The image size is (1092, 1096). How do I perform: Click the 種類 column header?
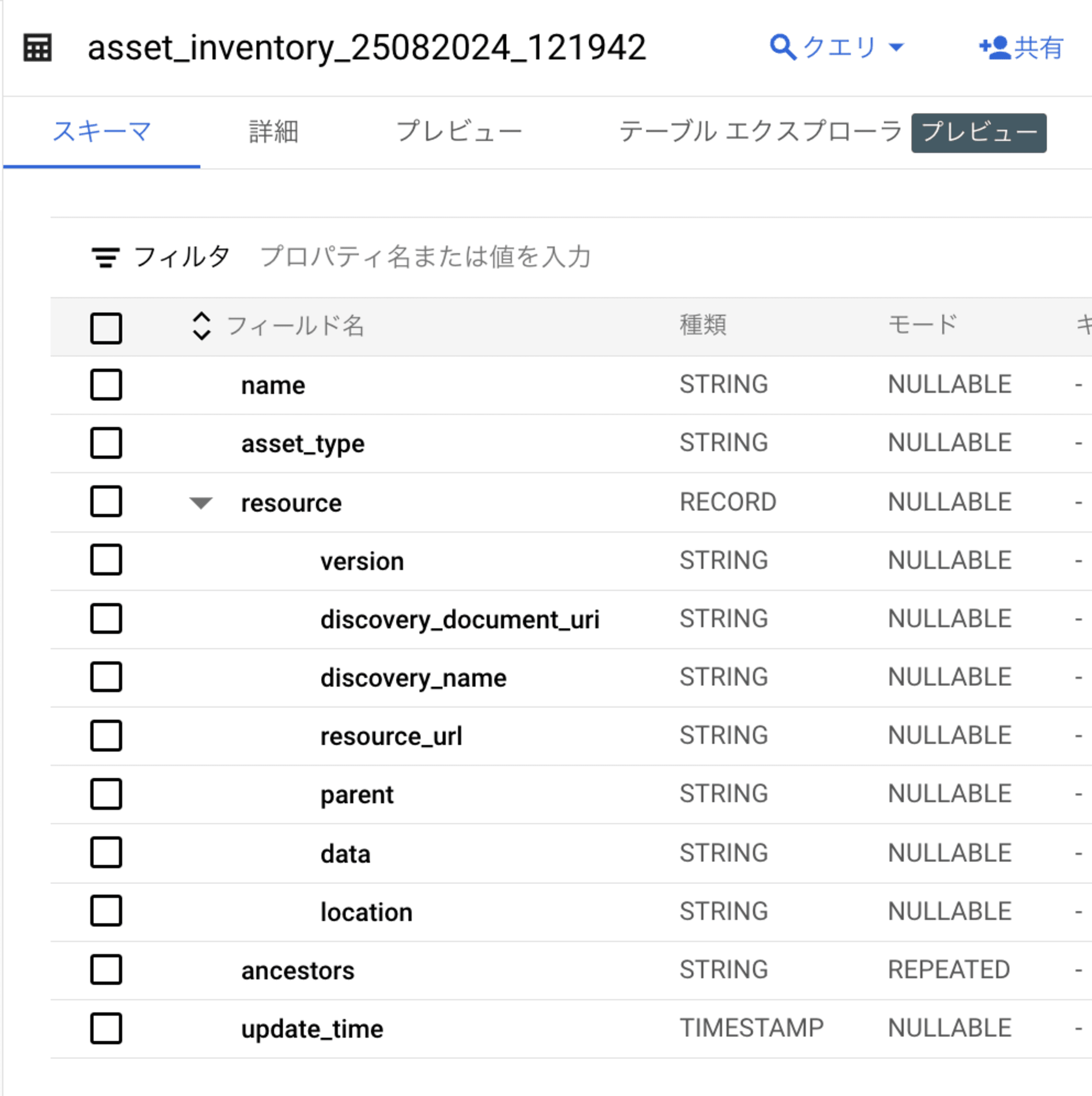click(x=703, y=326)
